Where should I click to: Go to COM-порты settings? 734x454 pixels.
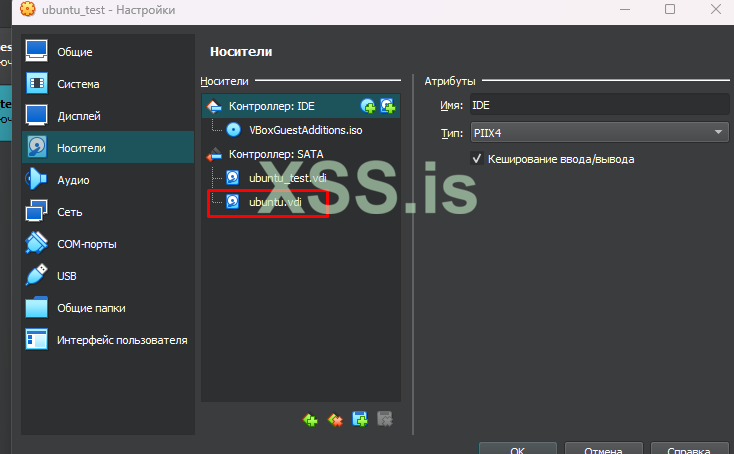(108, 244)
